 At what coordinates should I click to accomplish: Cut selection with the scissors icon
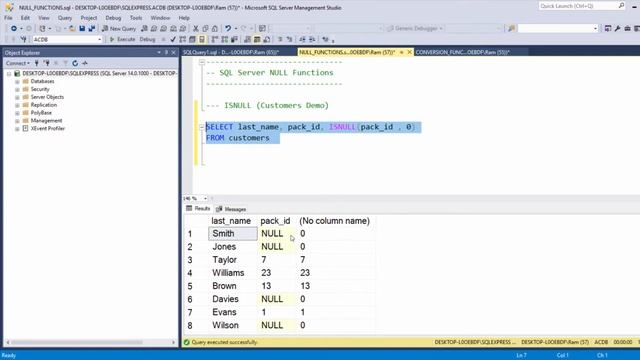[x=196, y=29]
